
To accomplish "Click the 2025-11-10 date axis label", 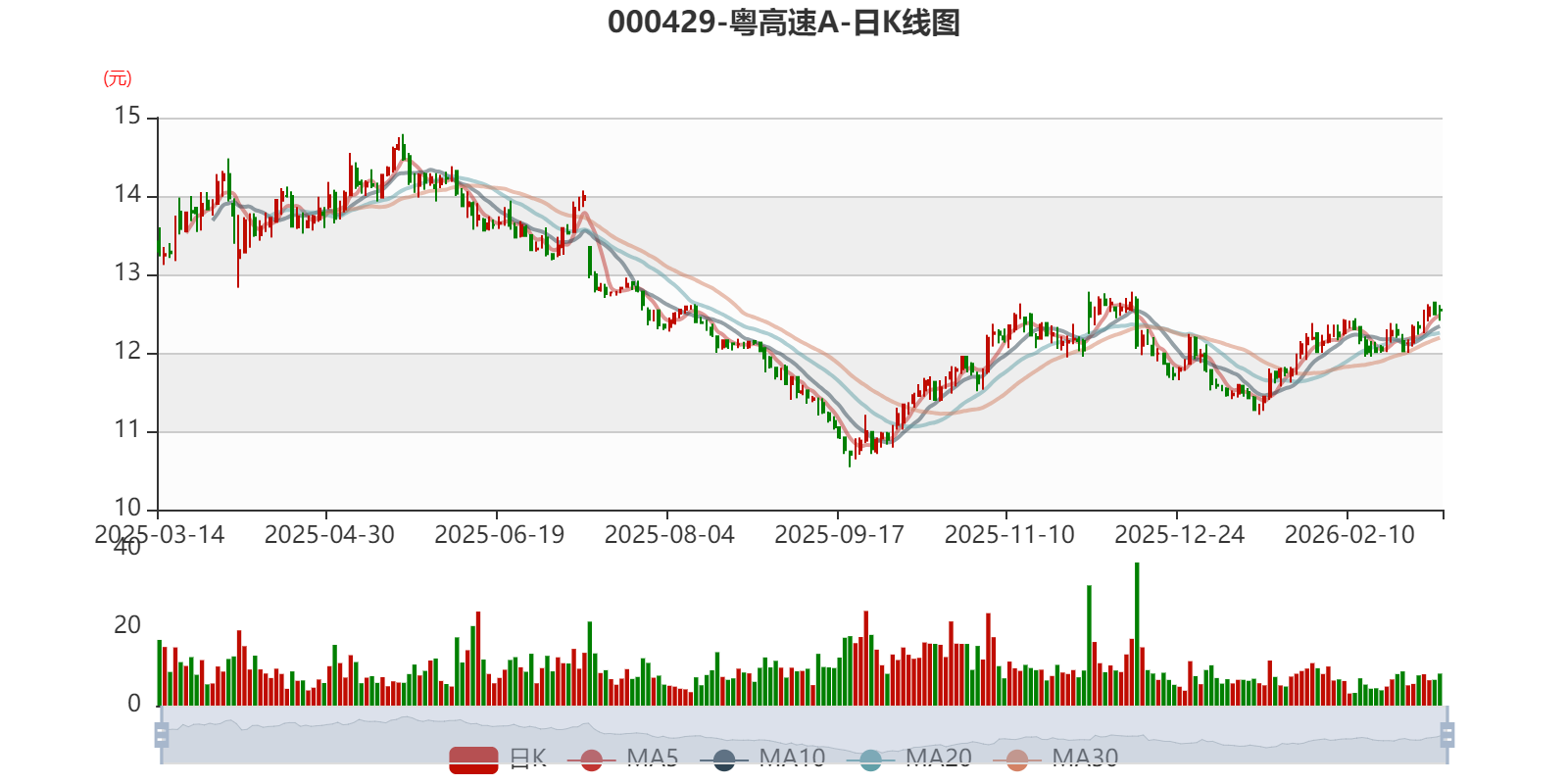I will coord(1009,535).
